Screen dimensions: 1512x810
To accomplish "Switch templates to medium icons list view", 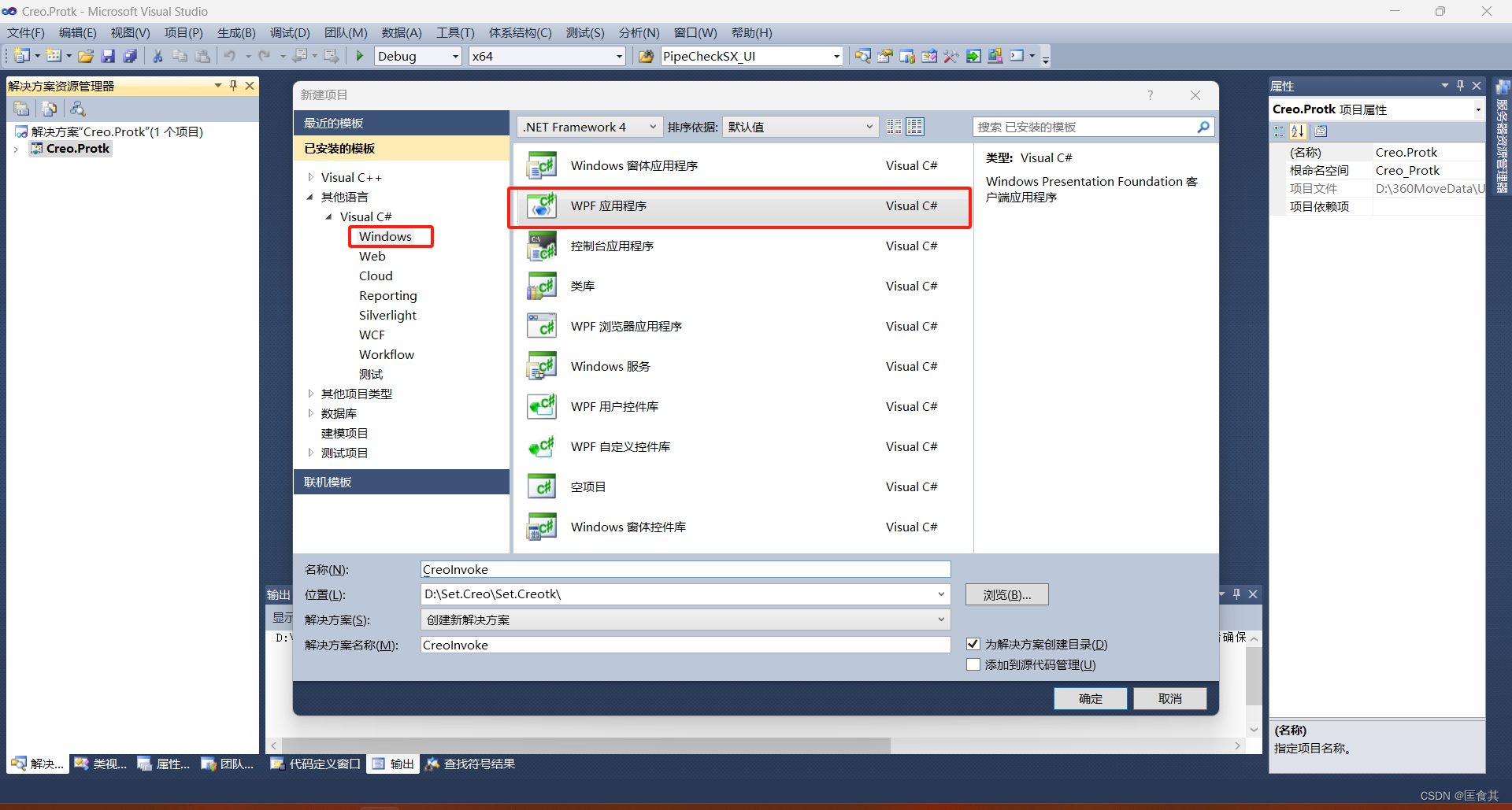I will 915,127.
